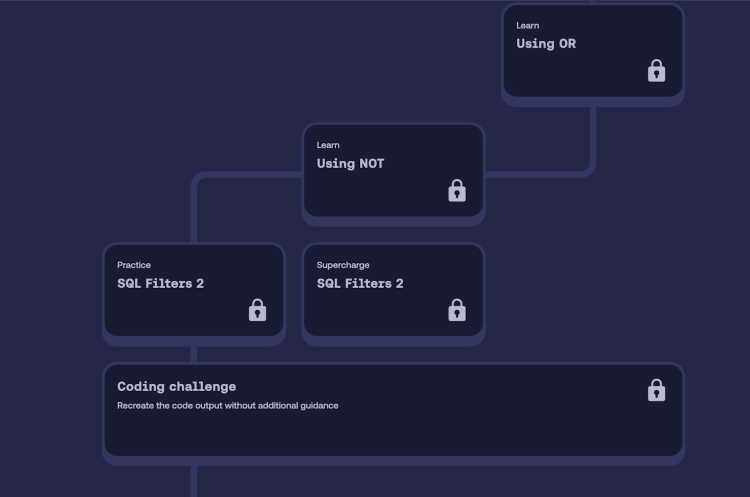Open the Supercharge SQL Filters 2 title

point(360,283)
